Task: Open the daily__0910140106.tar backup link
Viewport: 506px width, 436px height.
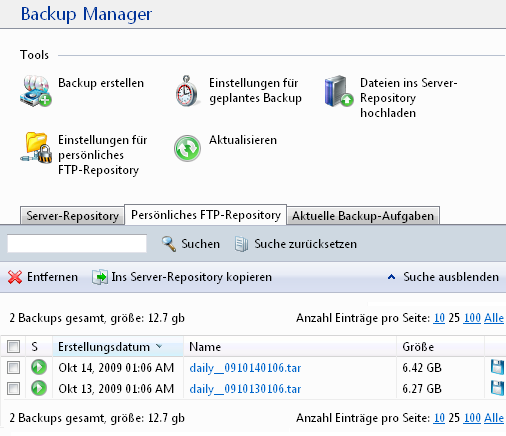Action: tap(245, 368)
